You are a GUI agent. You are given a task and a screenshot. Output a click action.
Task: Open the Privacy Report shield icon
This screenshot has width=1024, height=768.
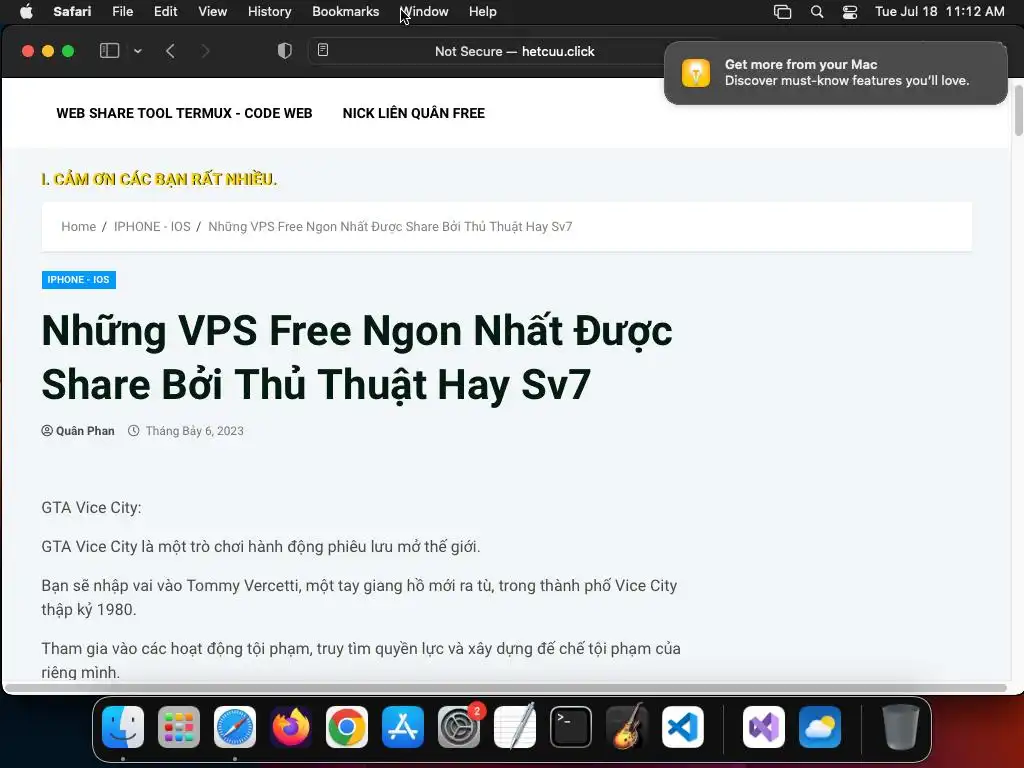(285, 51)
